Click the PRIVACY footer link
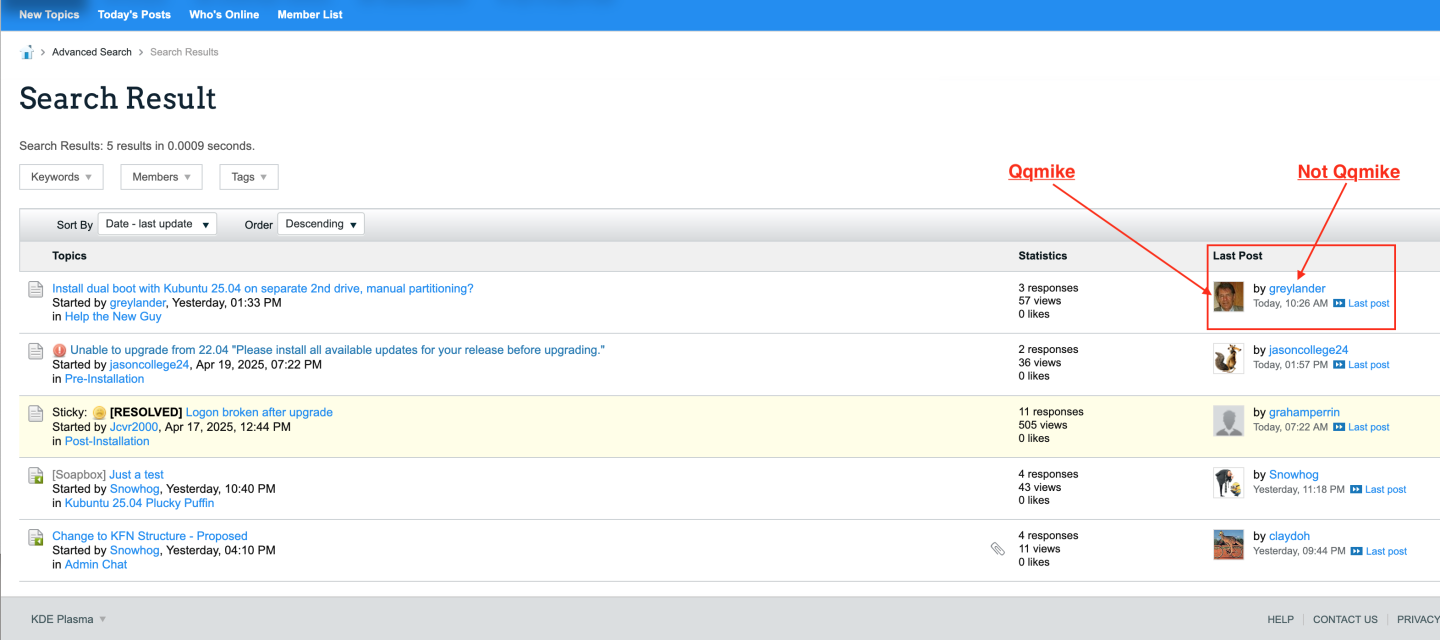This screenshot has width=1440, height=640. pyautogui.click(x=1418, y=620)
